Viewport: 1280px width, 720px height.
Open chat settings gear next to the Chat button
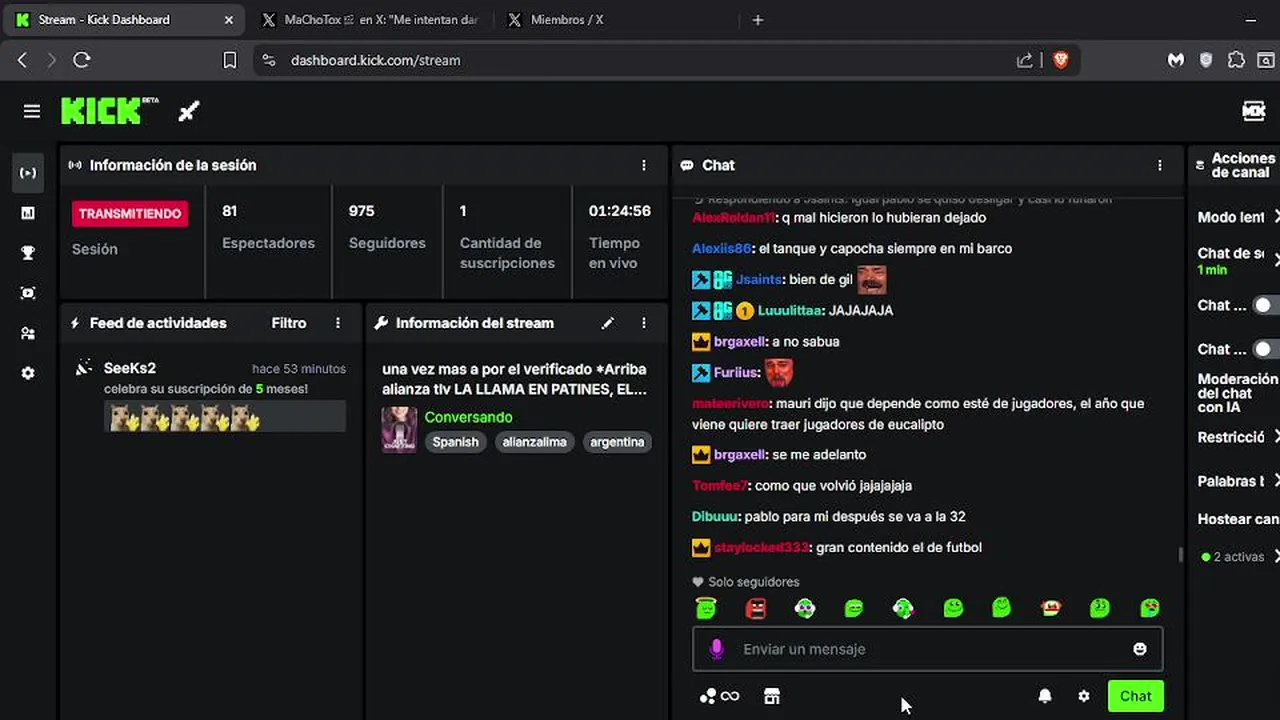click(1083, 696)
